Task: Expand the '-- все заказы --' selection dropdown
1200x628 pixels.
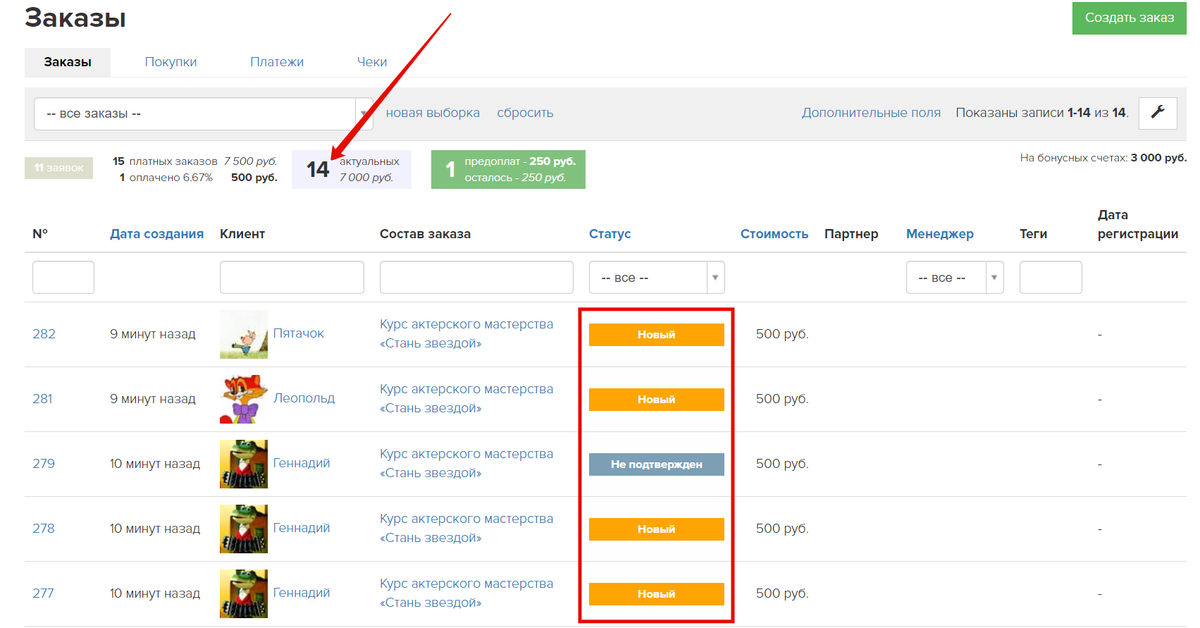Action: pyautogui.click(x=204, y=113)
